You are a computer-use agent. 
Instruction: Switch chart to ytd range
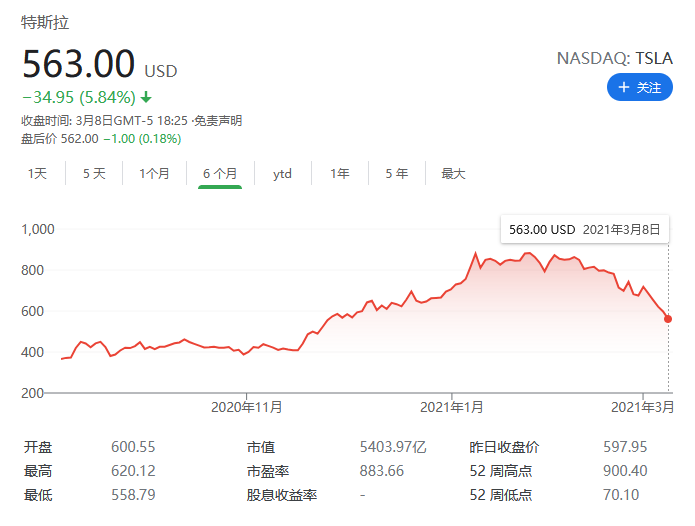[x=282, y=173]
